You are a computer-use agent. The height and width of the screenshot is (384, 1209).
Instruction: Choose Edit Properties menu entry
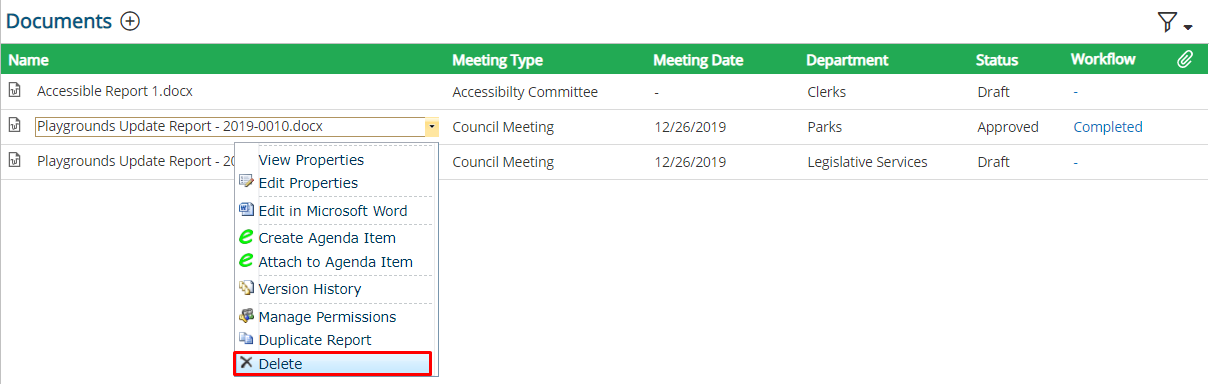pyautogui.click(x=308, y=183)
